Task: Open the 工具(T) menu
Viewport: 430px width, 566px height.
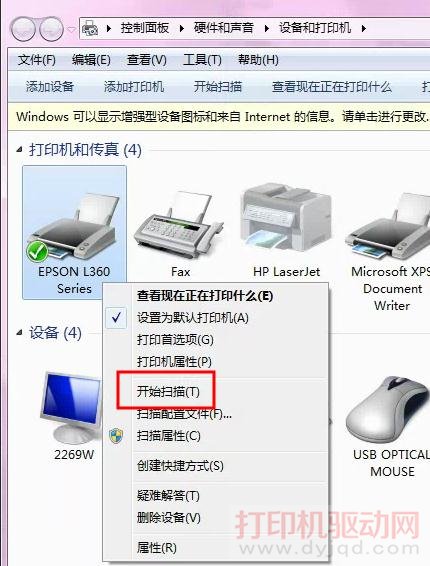Action: pyautogui.click(x=202, y=60)
